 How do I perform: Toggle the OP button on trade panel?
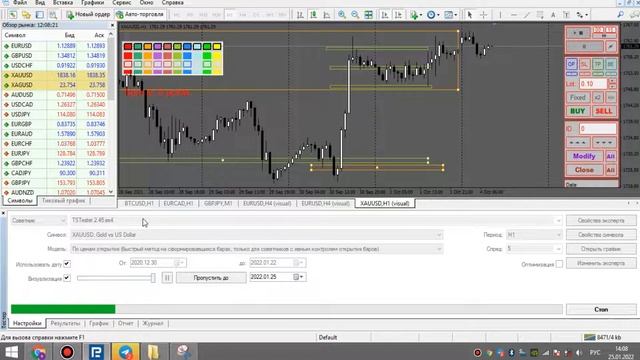click(x=571, y=64)
